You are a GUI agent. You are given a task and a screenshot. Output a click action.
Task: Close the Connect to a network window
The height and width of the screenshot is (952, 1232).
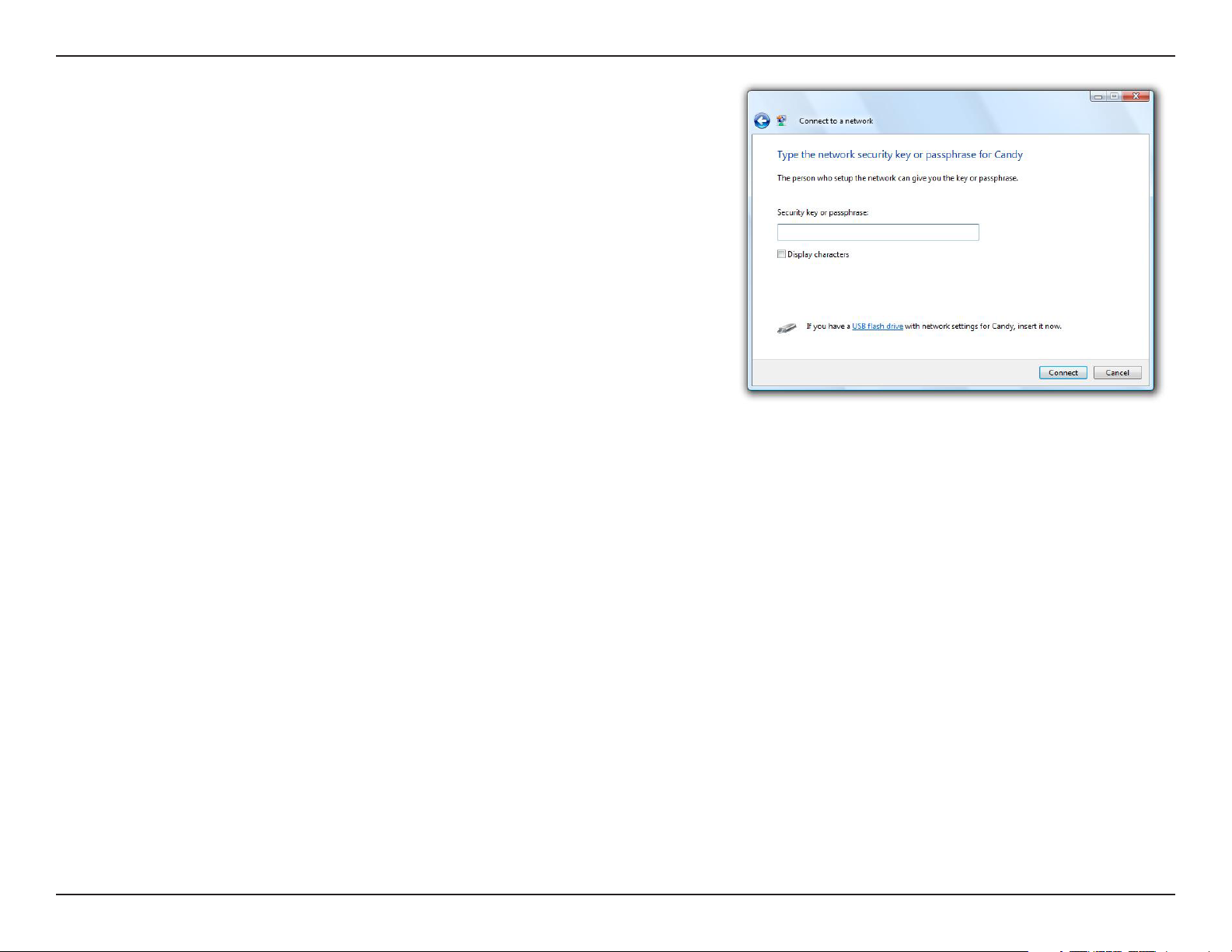[1136, 96]
